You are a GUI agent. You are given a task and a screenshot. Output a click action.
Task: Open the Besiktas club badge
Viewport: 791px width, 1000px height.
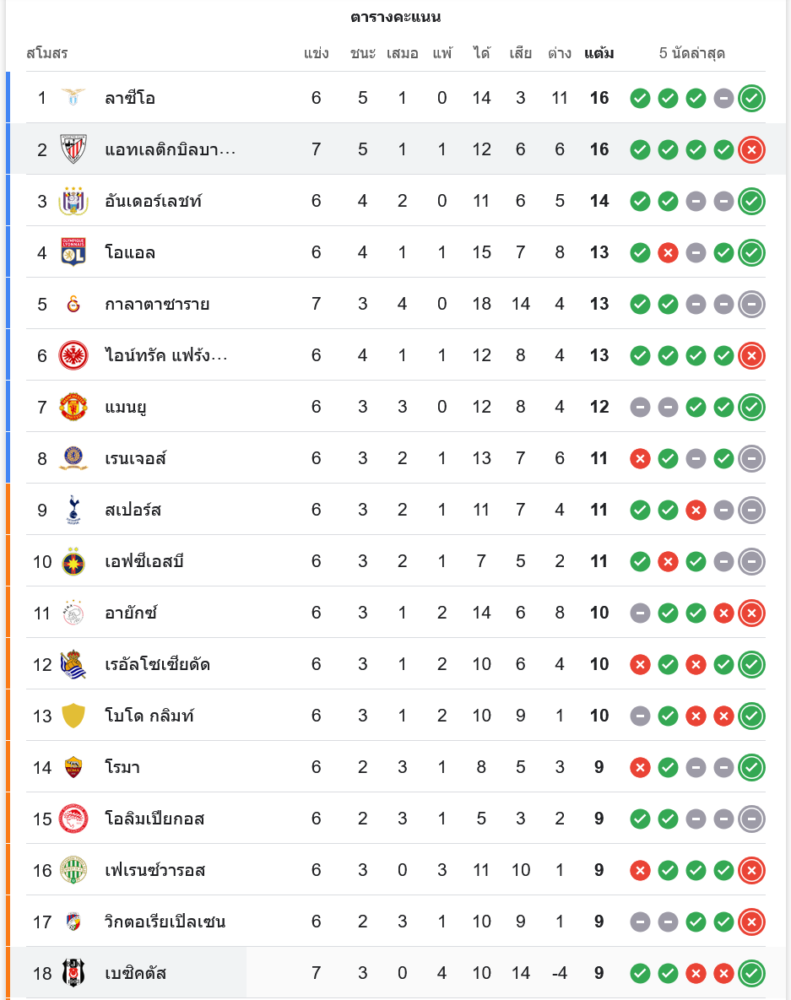[x=74, y=972]
